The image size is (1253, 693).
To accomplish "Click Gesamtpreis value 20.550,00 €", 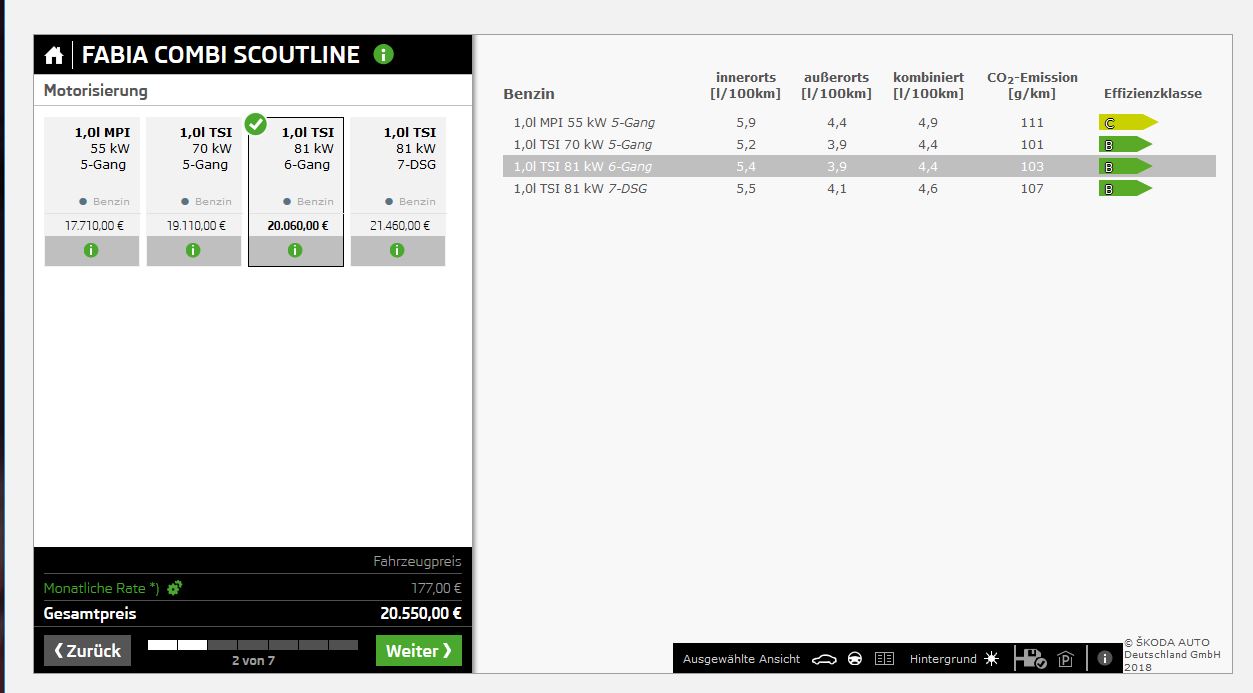I will tap(421, 614).
